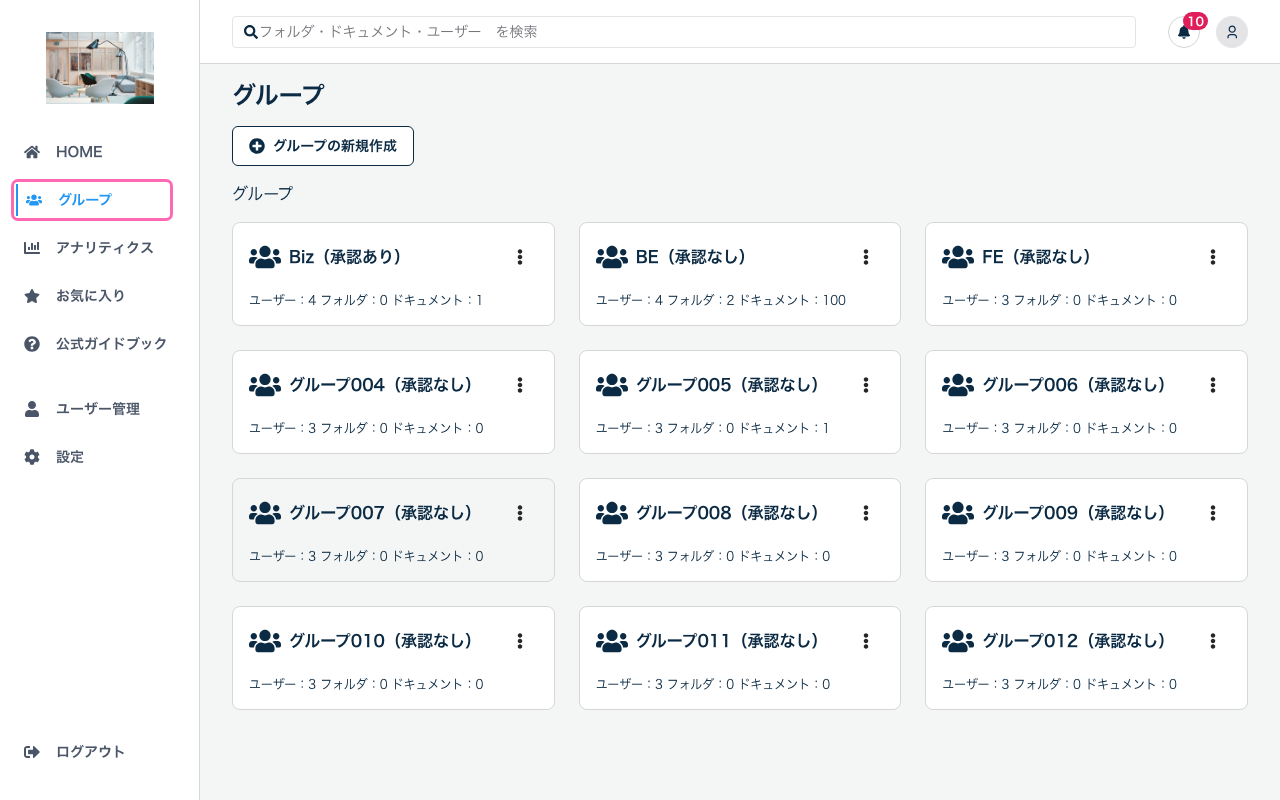The image size is (1280, 800).
Task: Open the アナリティクス chart icon
Action: tap(31, 247)
